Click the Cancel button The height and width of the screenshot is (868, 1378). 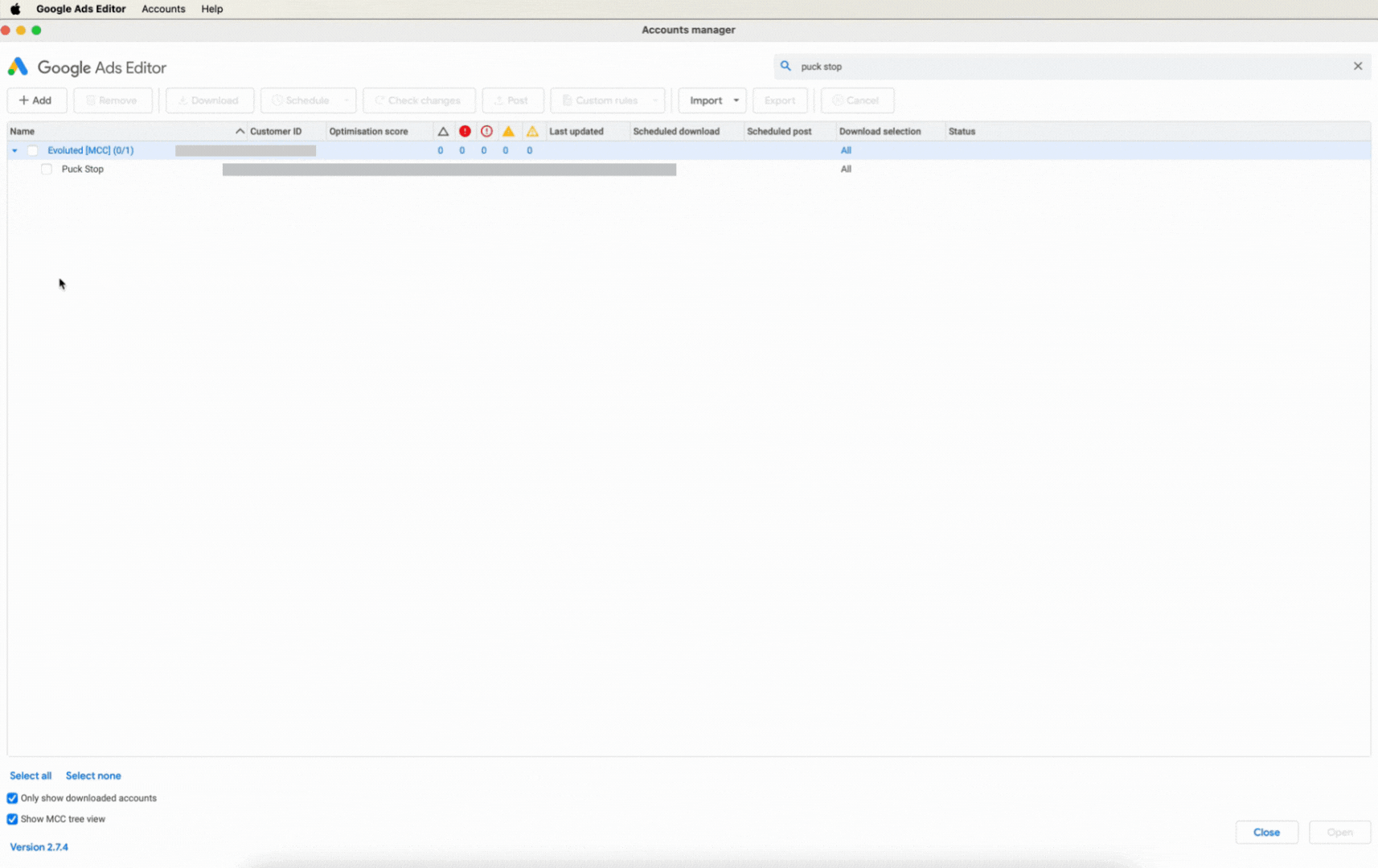(857, 100)
